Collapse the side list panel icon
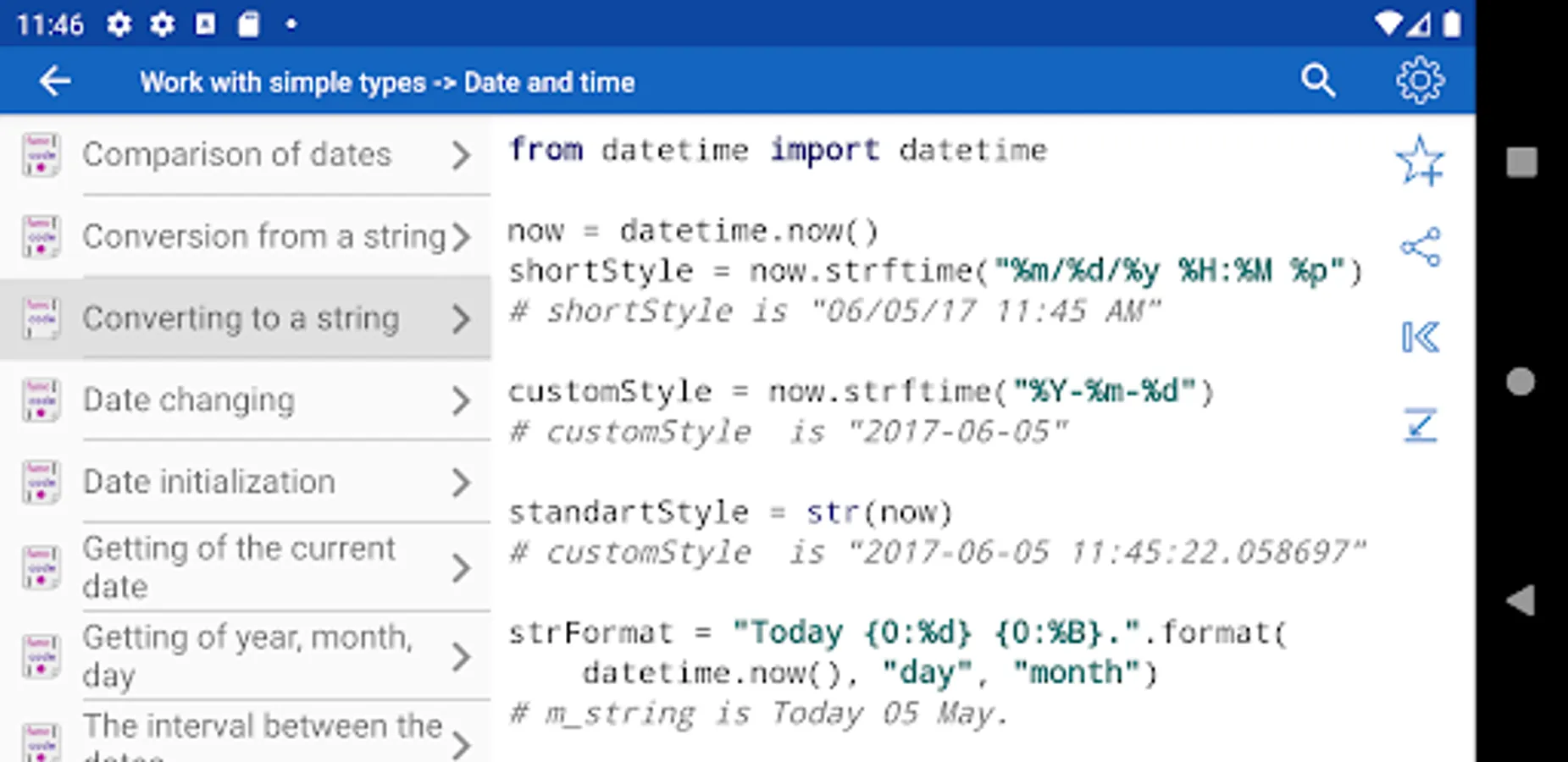The image size is (1568, 762). pos(1420,337)
